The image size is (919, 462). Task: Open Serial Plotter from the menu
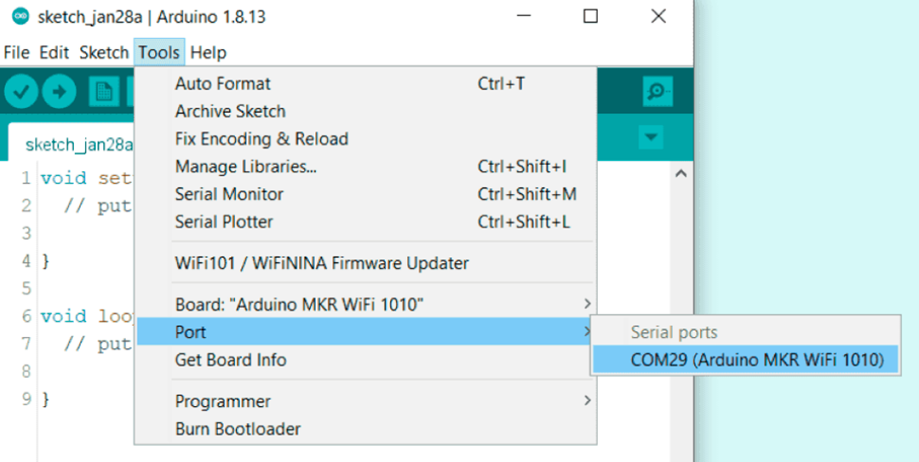click(224, 221)
